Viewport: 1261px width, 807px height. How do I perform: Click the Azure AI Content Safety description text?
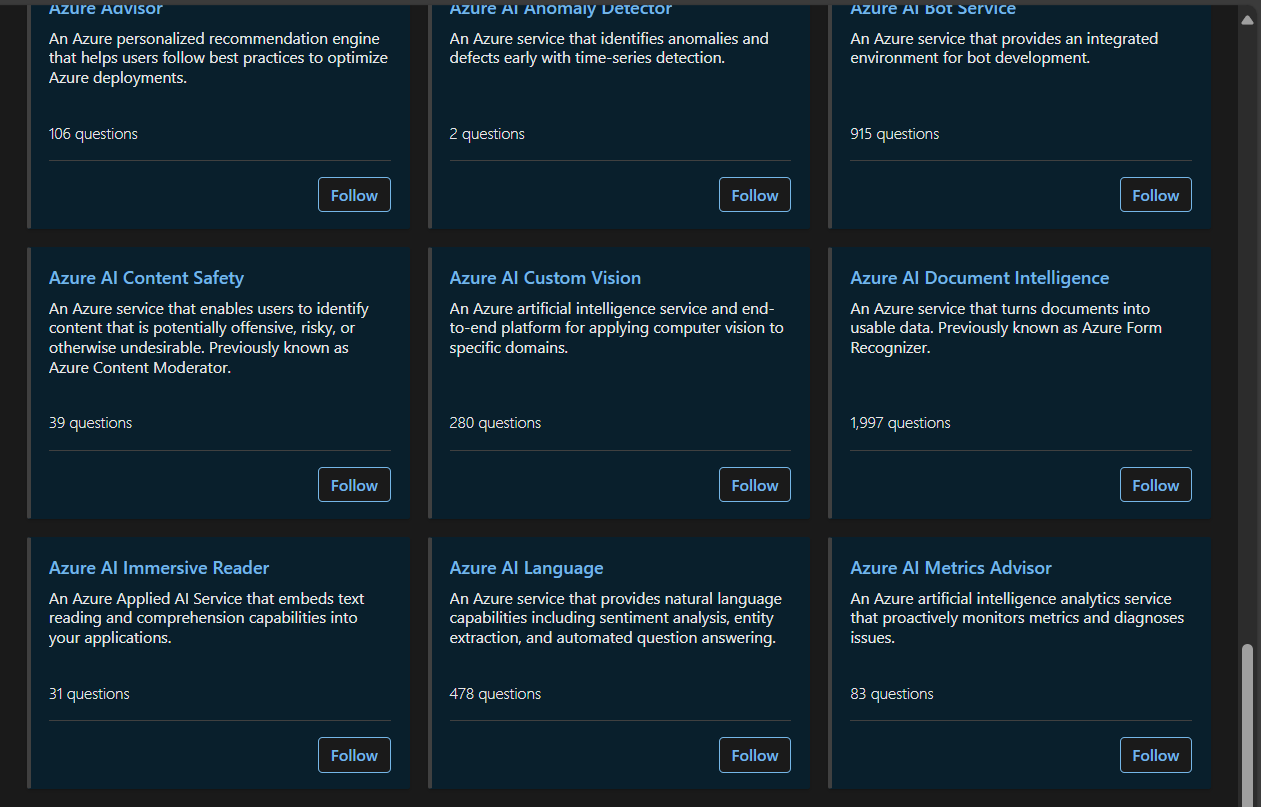tap(209, 338)
